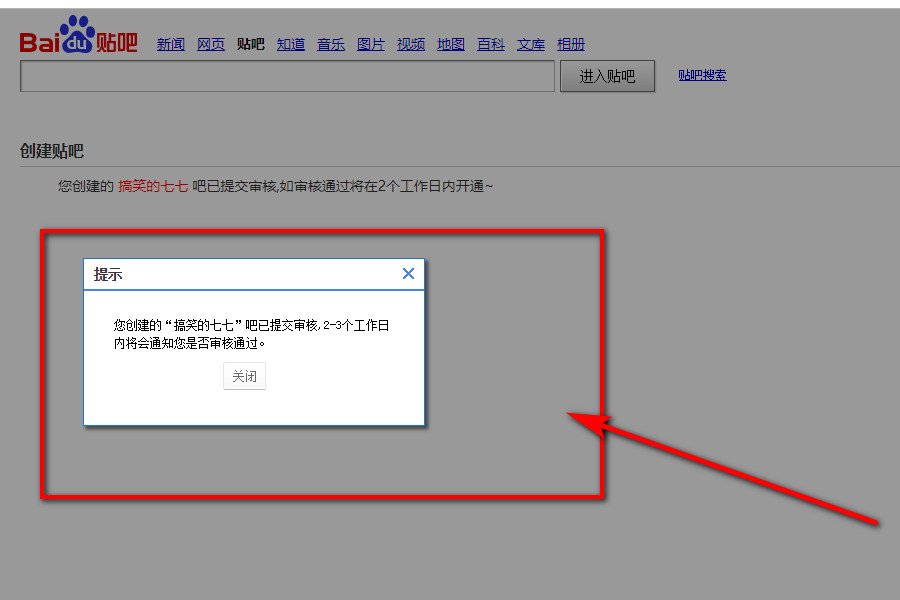Close the 提示 dialog with the X
This screenshot has height=600, width=900.
tap(408, 273)
